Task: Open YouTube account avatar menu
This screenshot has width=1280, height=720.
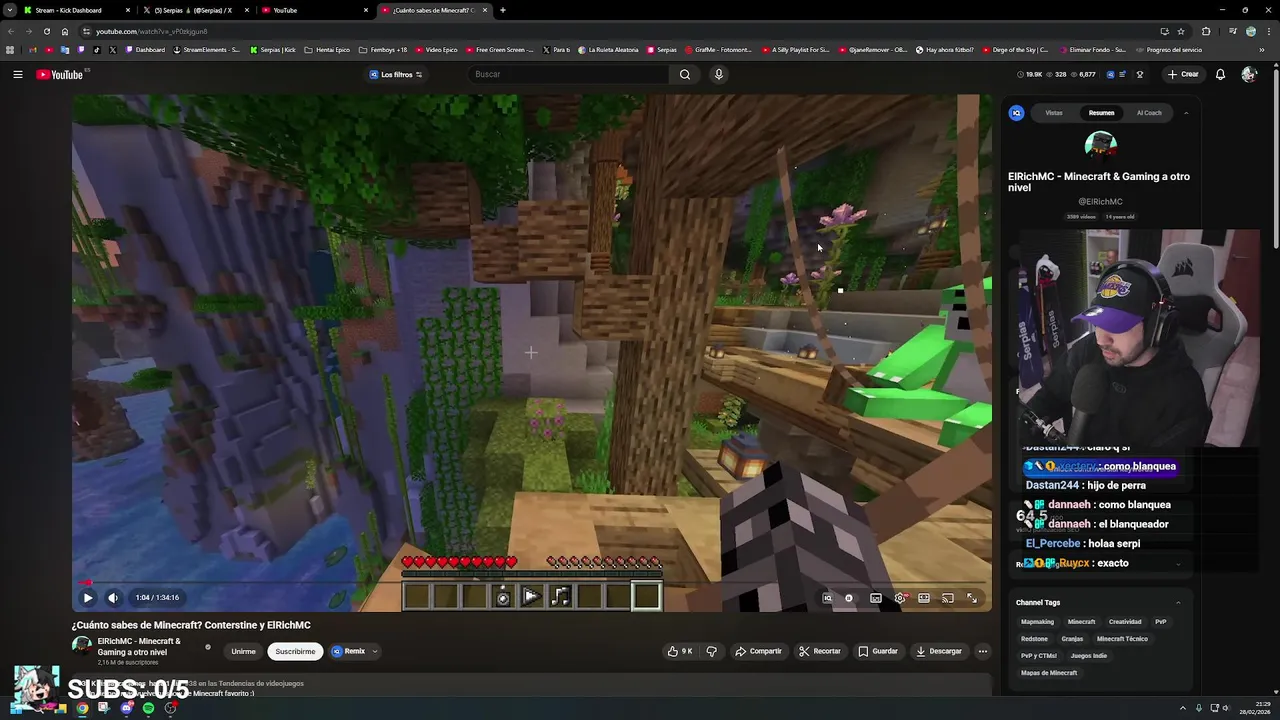Action: click(x=1248, y=74)
